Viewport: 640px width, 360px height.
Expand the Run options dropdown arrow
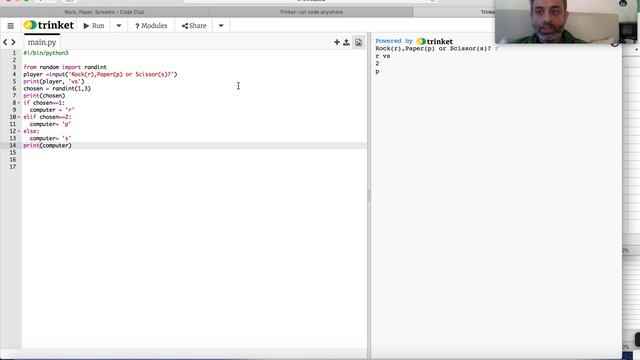click(119, 26)
